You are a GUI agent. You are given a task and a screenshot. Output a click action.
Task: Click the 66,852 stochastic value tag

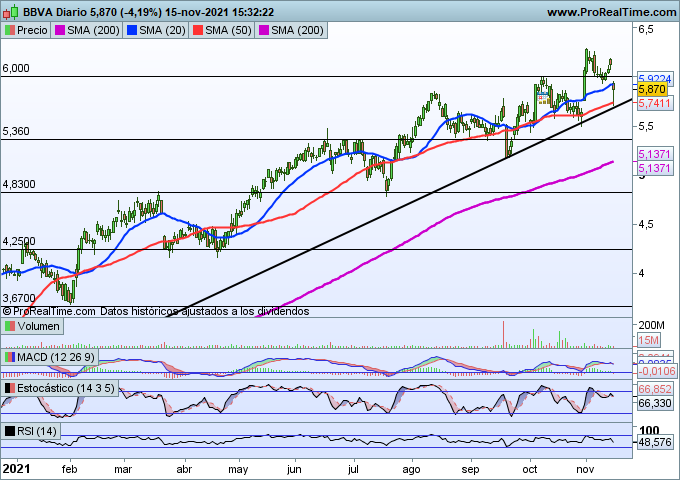pos(655,389)
